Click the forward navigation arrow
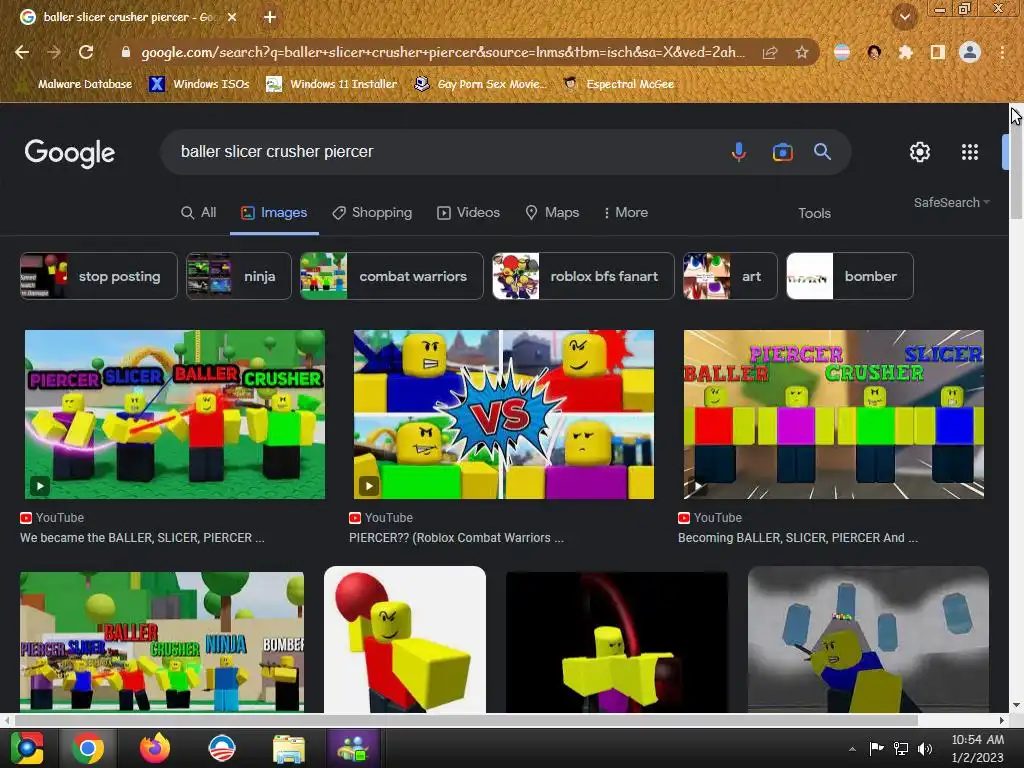This screenshot has height=768, width=1024. [54, 52]
